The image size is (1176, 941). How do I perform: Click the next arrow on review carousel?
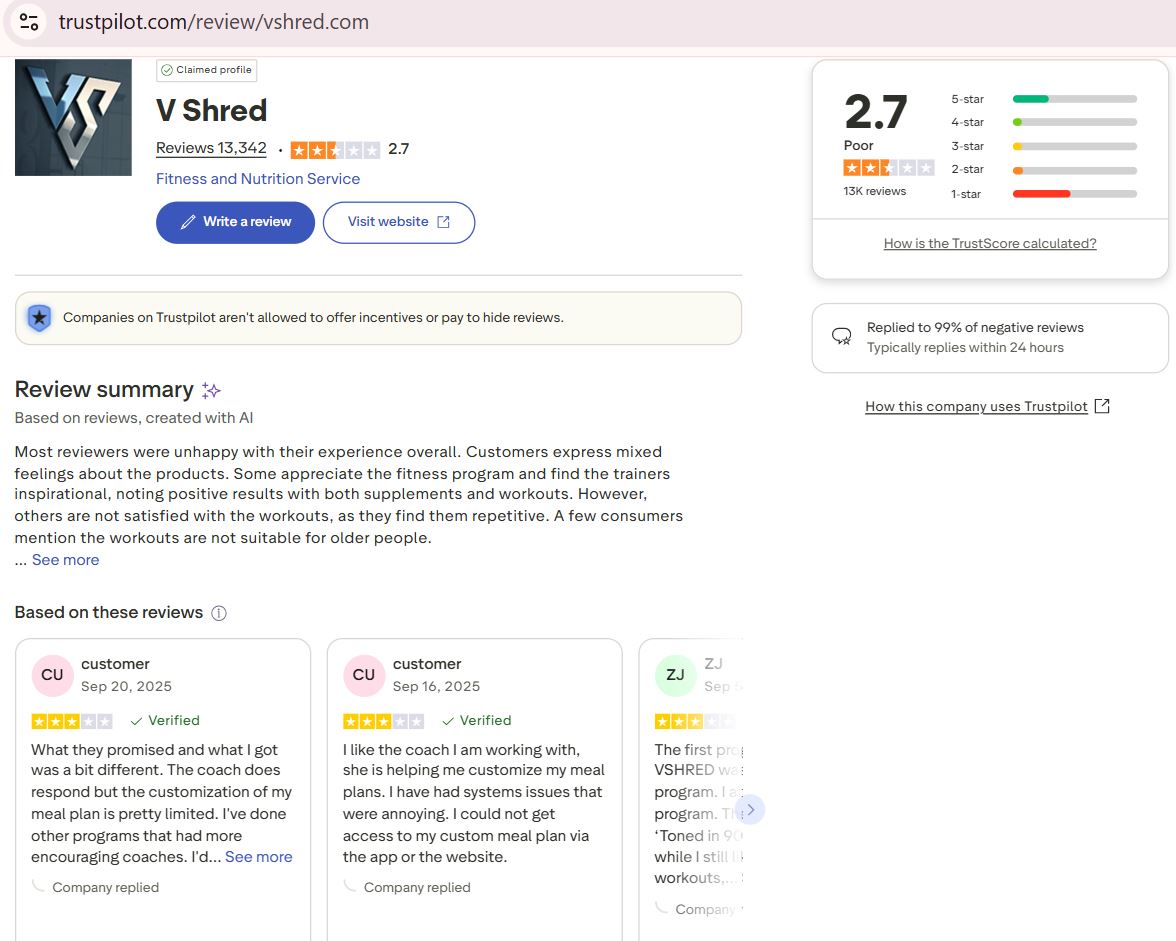pyautogui.click(x=750, y=809)
